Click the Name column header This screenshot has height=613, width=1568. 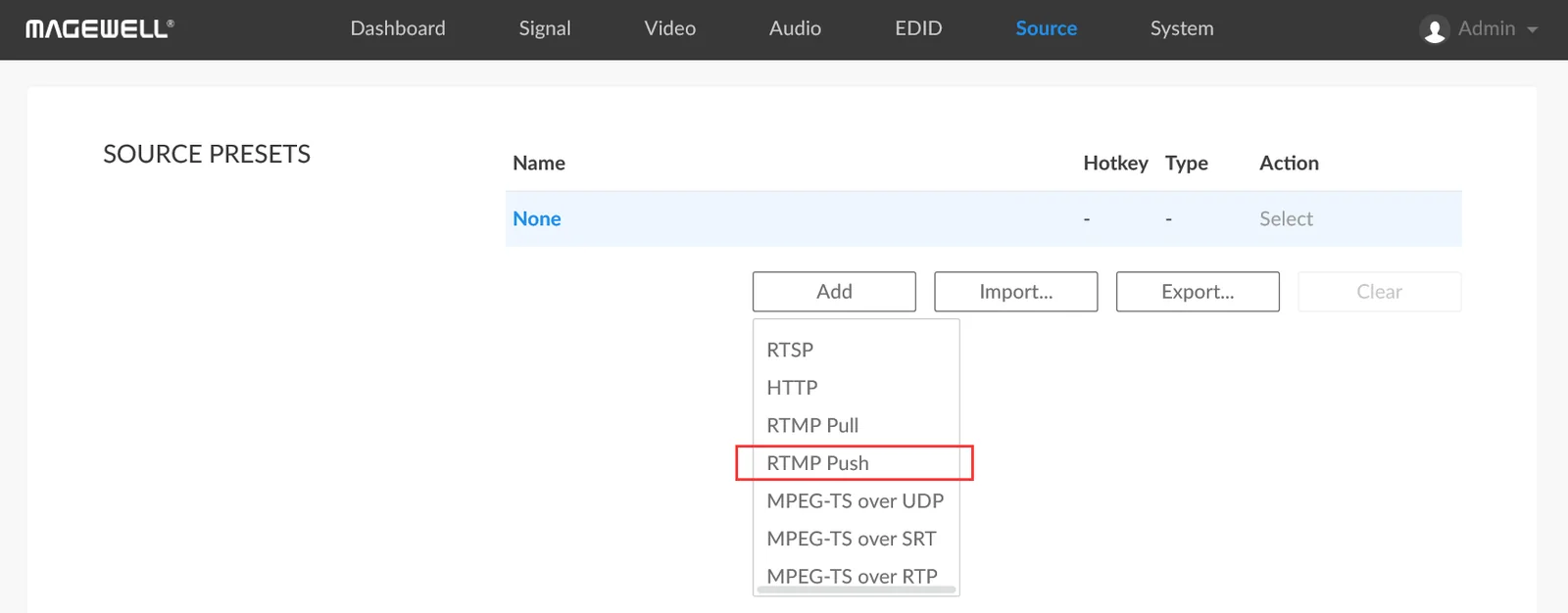pyautogui.click(x=539, y=164)
